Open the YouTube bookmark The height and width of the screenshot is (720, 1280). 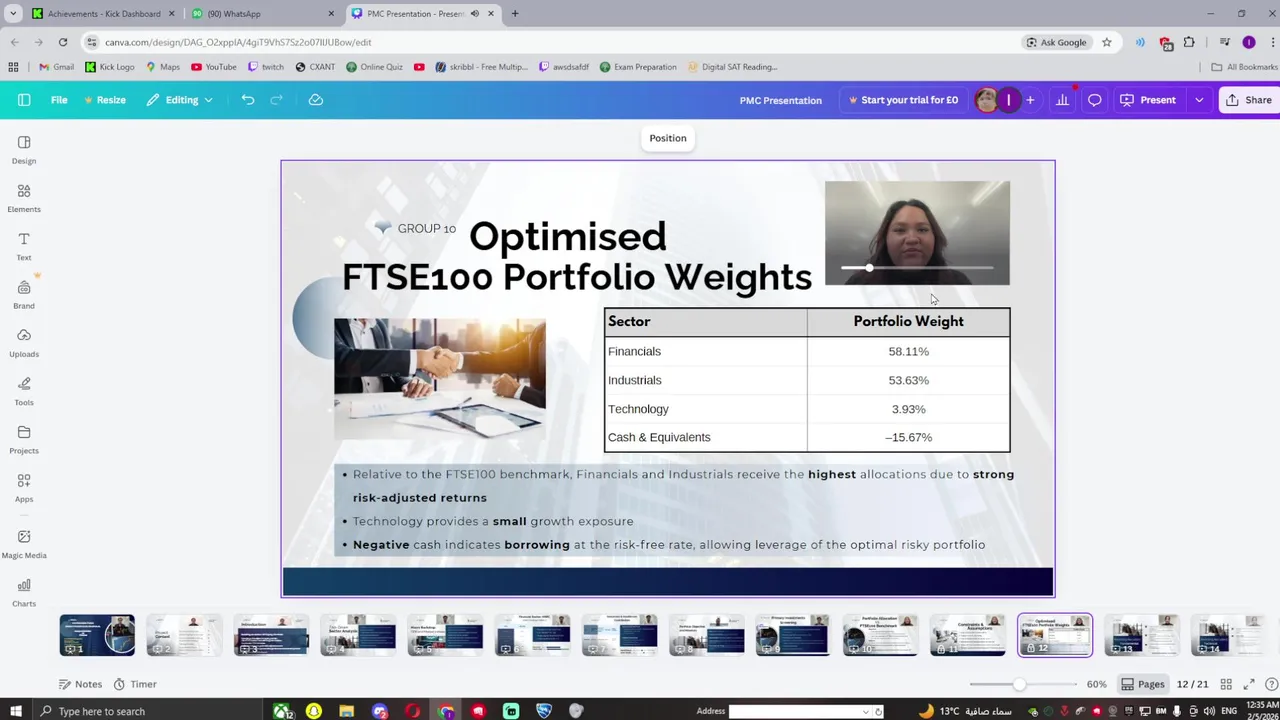coord(214,67)
